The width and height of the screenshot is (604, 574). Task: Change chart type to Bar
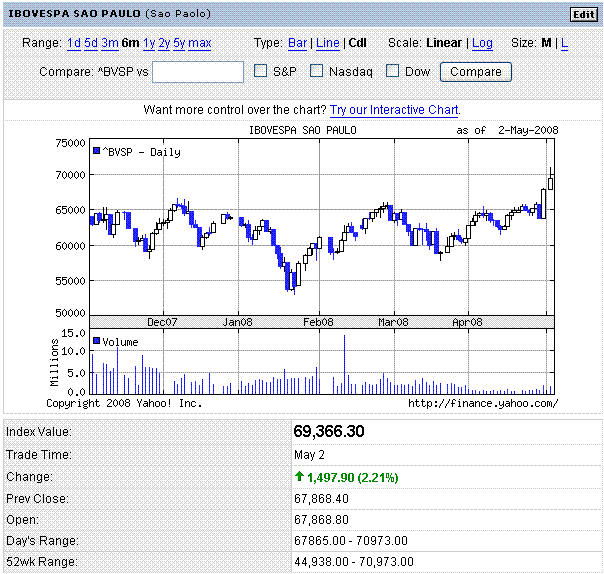point(297,43)
